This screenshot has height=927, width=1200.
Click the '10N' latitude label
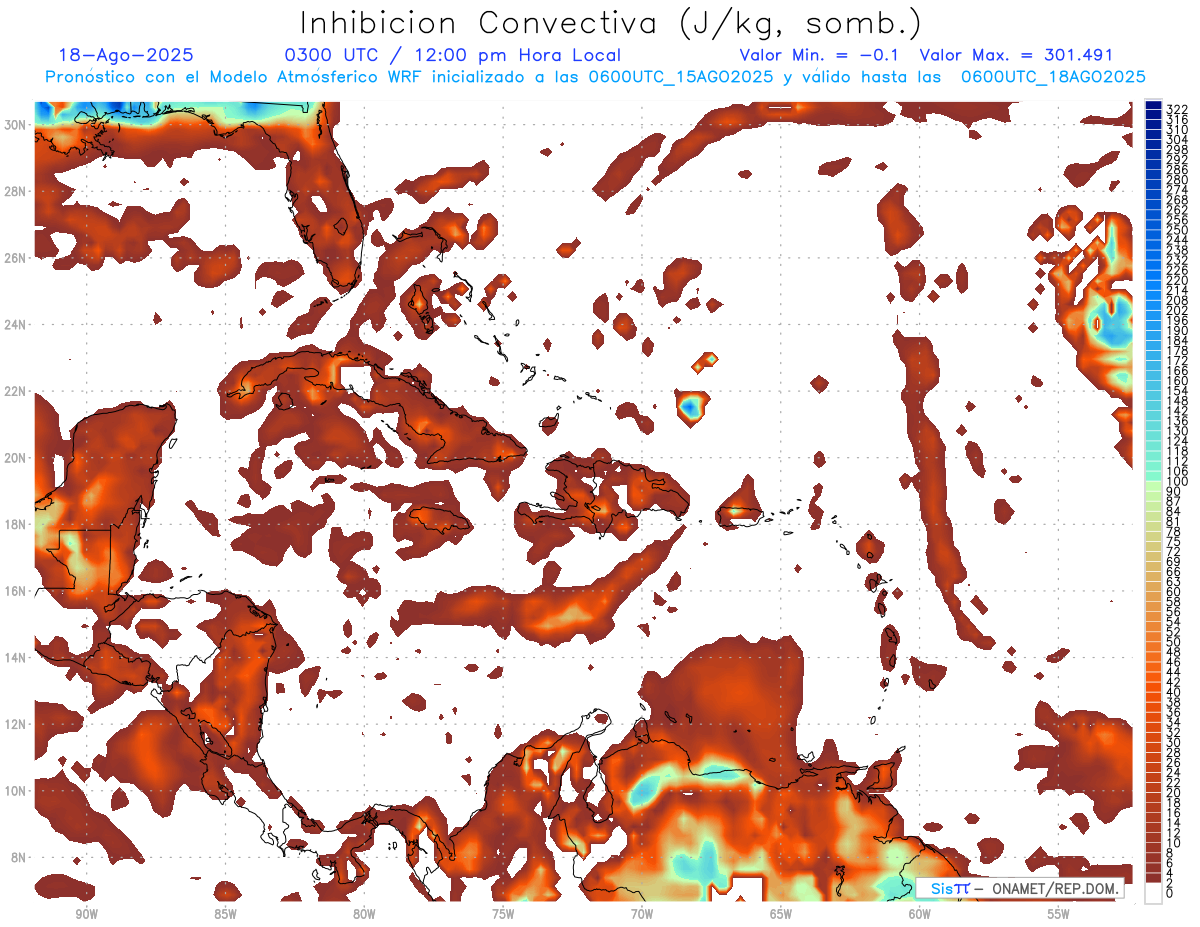pos(16,791)
